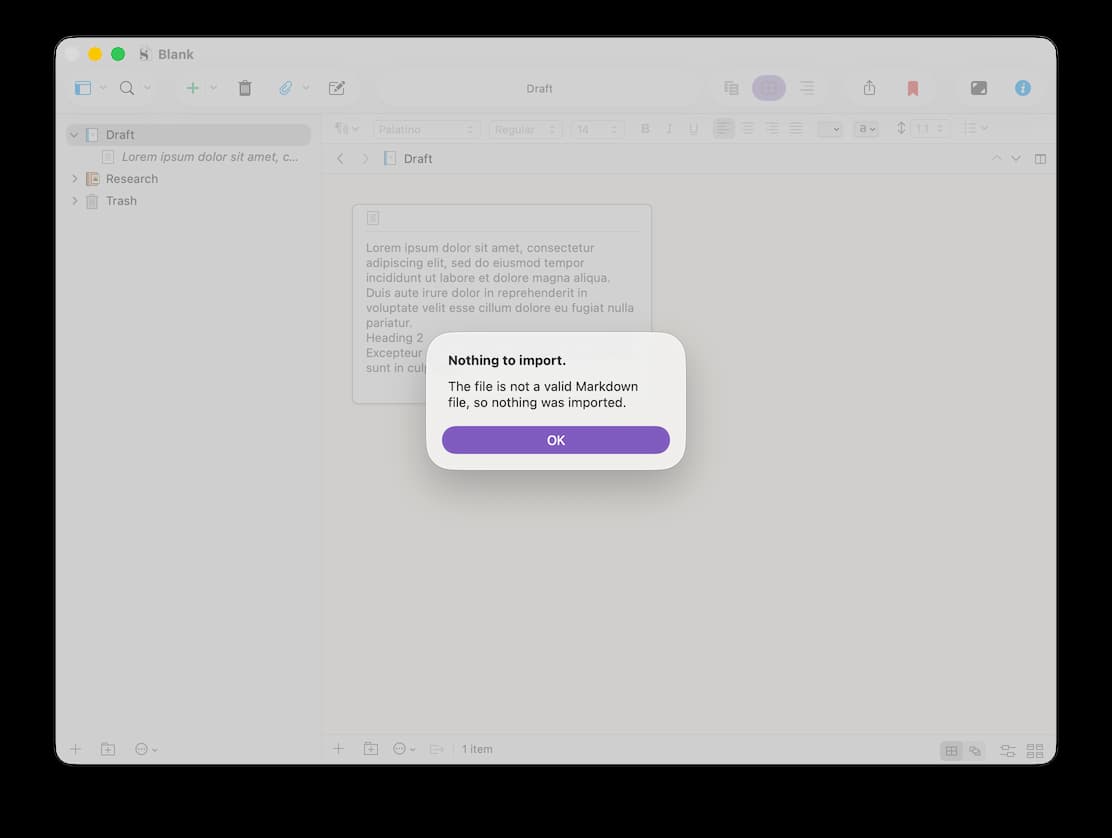This screenshot has width=1112, height=838.
Task: Toggle the Corkboard view mode
Action: click(769, 88)
